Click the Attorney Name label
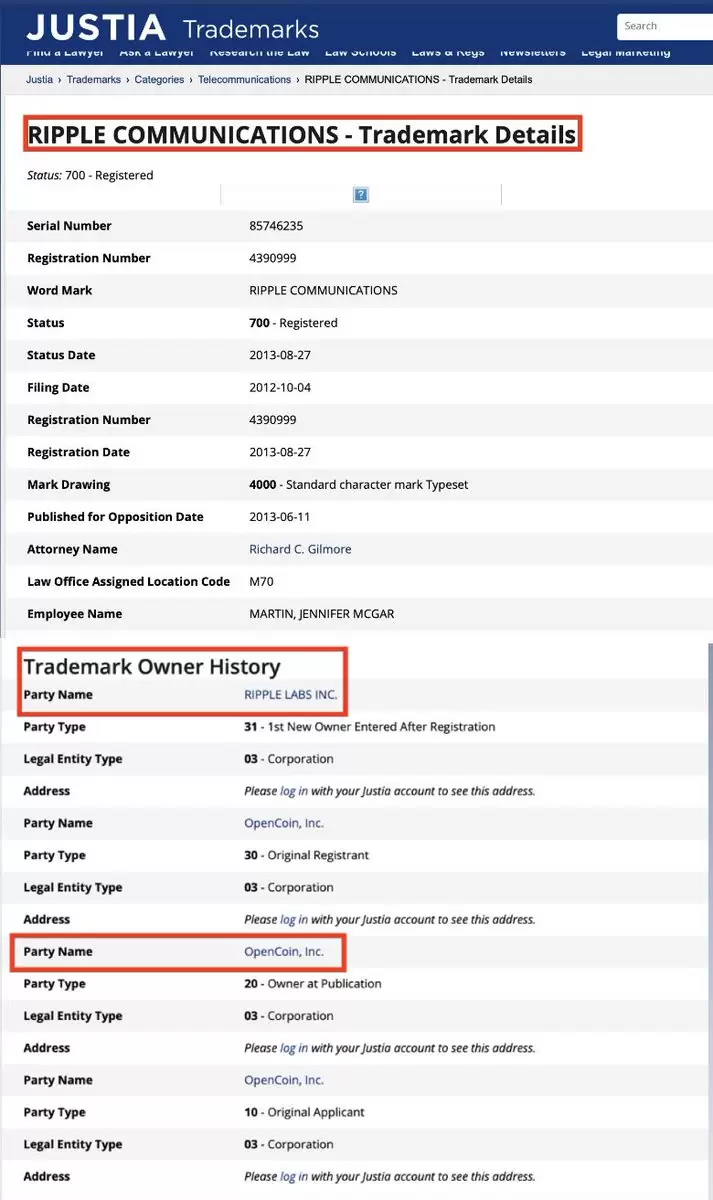Viewport: 713px width, 1200px height. point(72,549)
